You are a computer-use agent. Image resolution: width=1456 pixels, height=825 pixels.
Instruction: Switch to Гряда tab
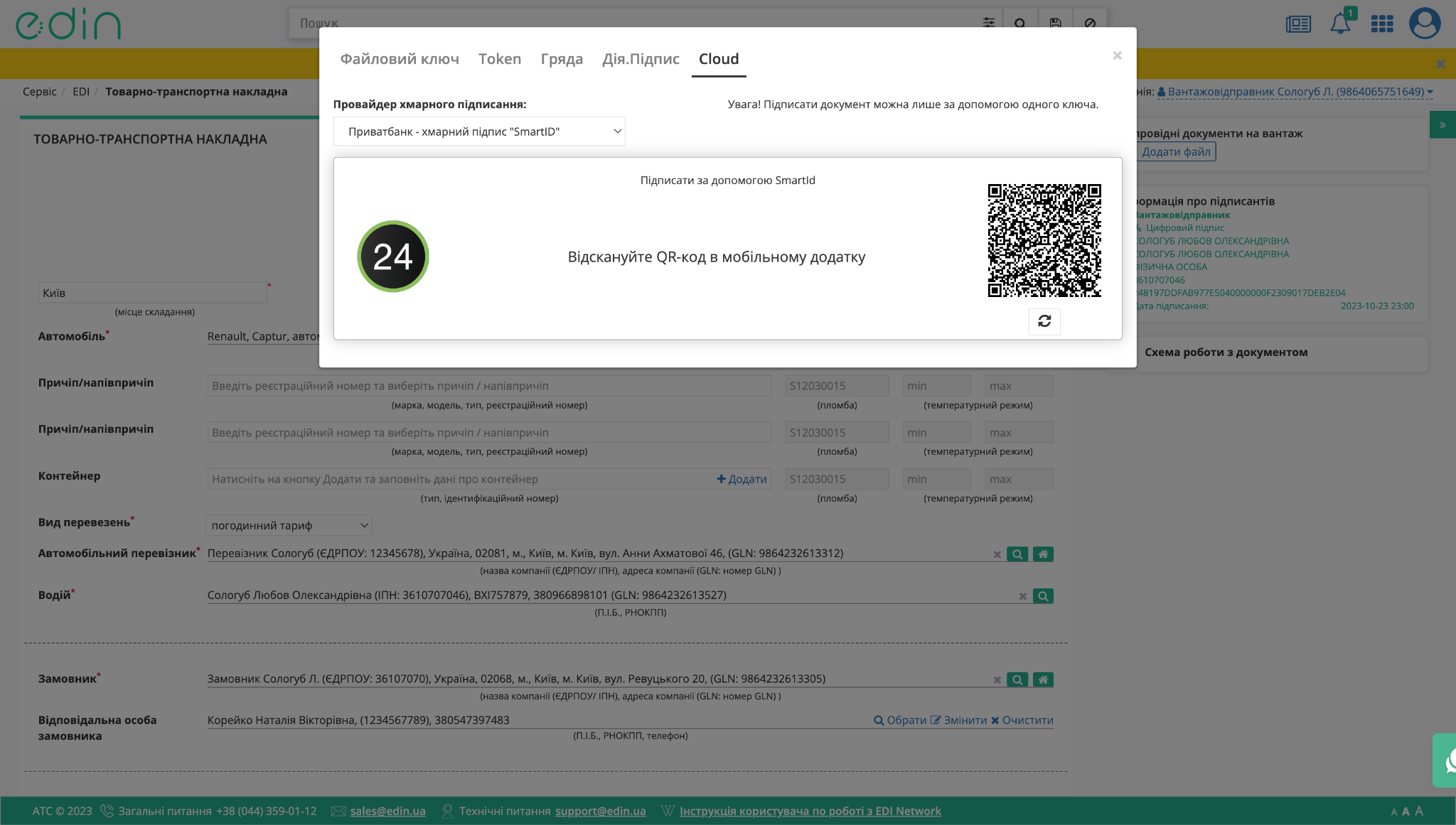[562, 59]
